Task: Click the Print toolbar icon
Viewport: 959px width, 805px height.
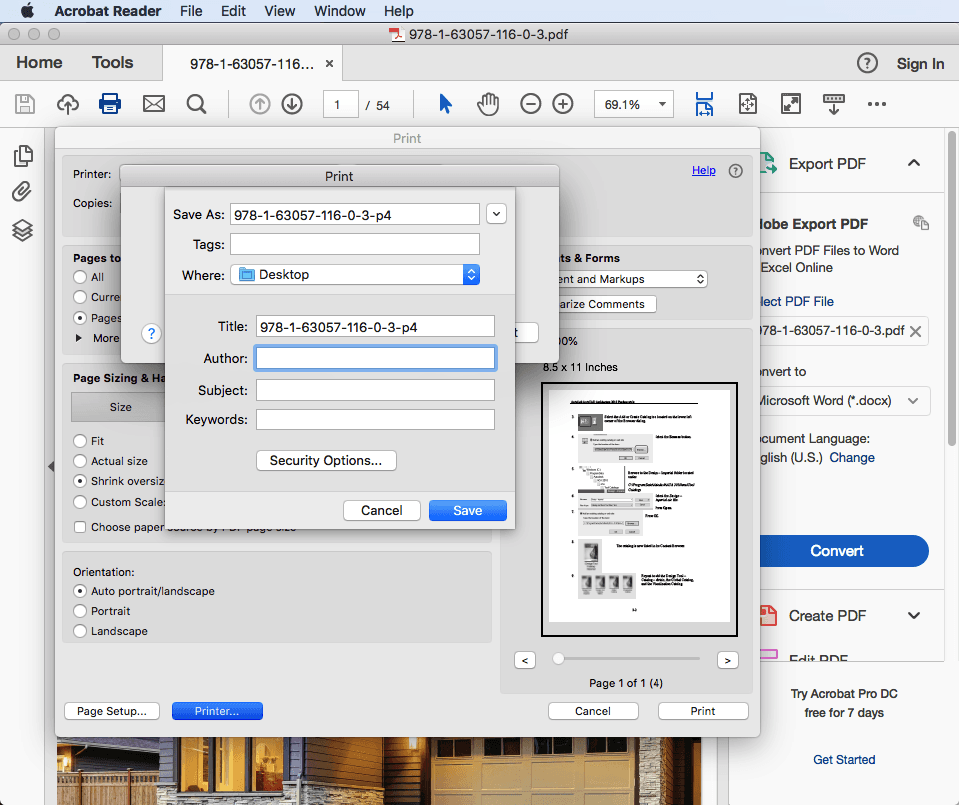Action: click(x=110, y=103)
